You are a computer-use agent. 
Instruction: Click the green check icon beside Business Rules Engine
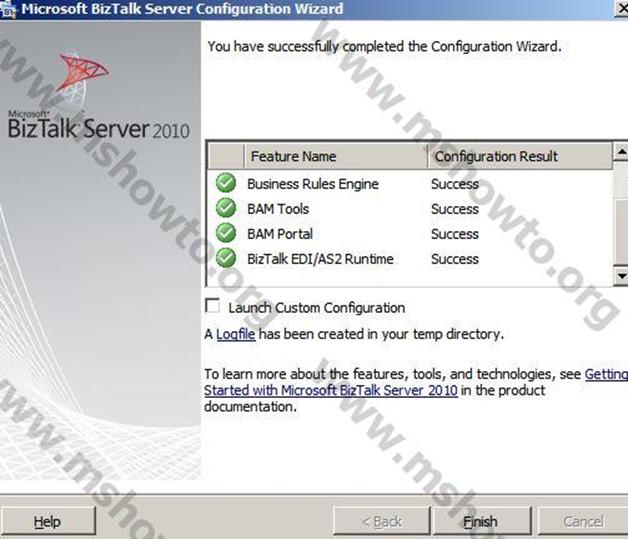click(226, 183)
